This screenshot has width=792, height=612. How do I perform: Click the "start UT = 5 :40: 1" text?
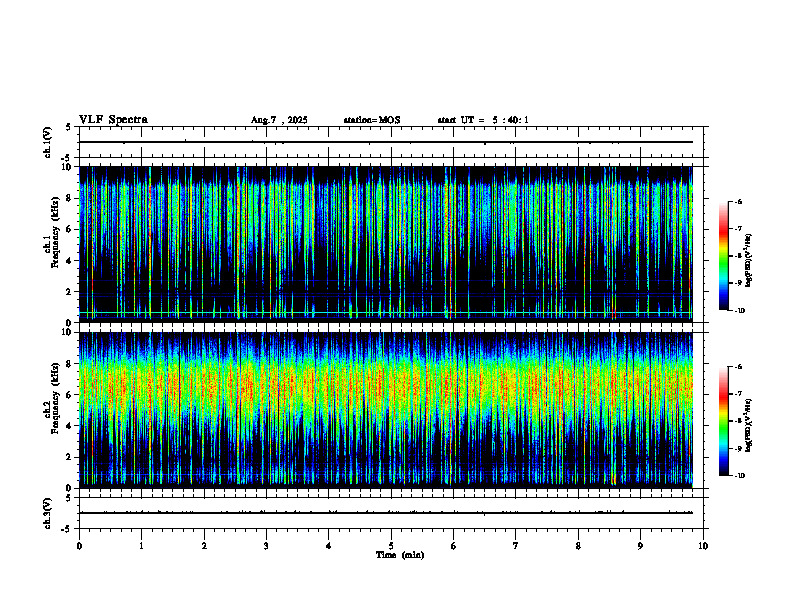click(483, 120)
